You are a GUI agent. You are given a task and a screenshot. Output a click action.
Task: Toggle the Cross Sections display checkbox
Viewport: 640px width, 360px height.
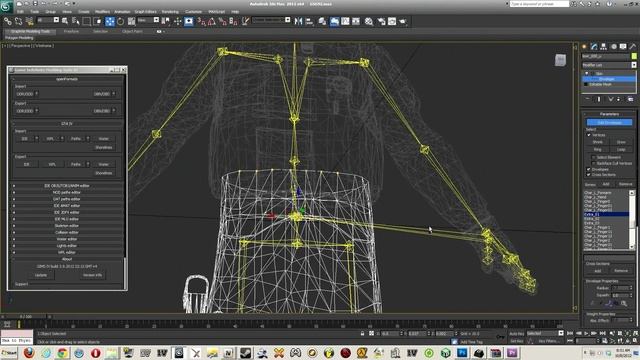(x=589, y=175)
